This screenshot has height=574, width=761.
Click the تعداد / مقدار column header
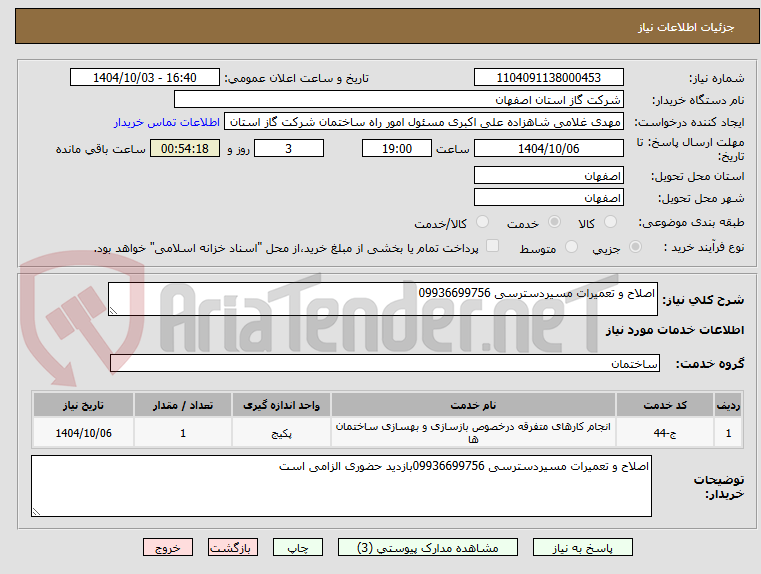pyautogui.click(x=183, y=405)
